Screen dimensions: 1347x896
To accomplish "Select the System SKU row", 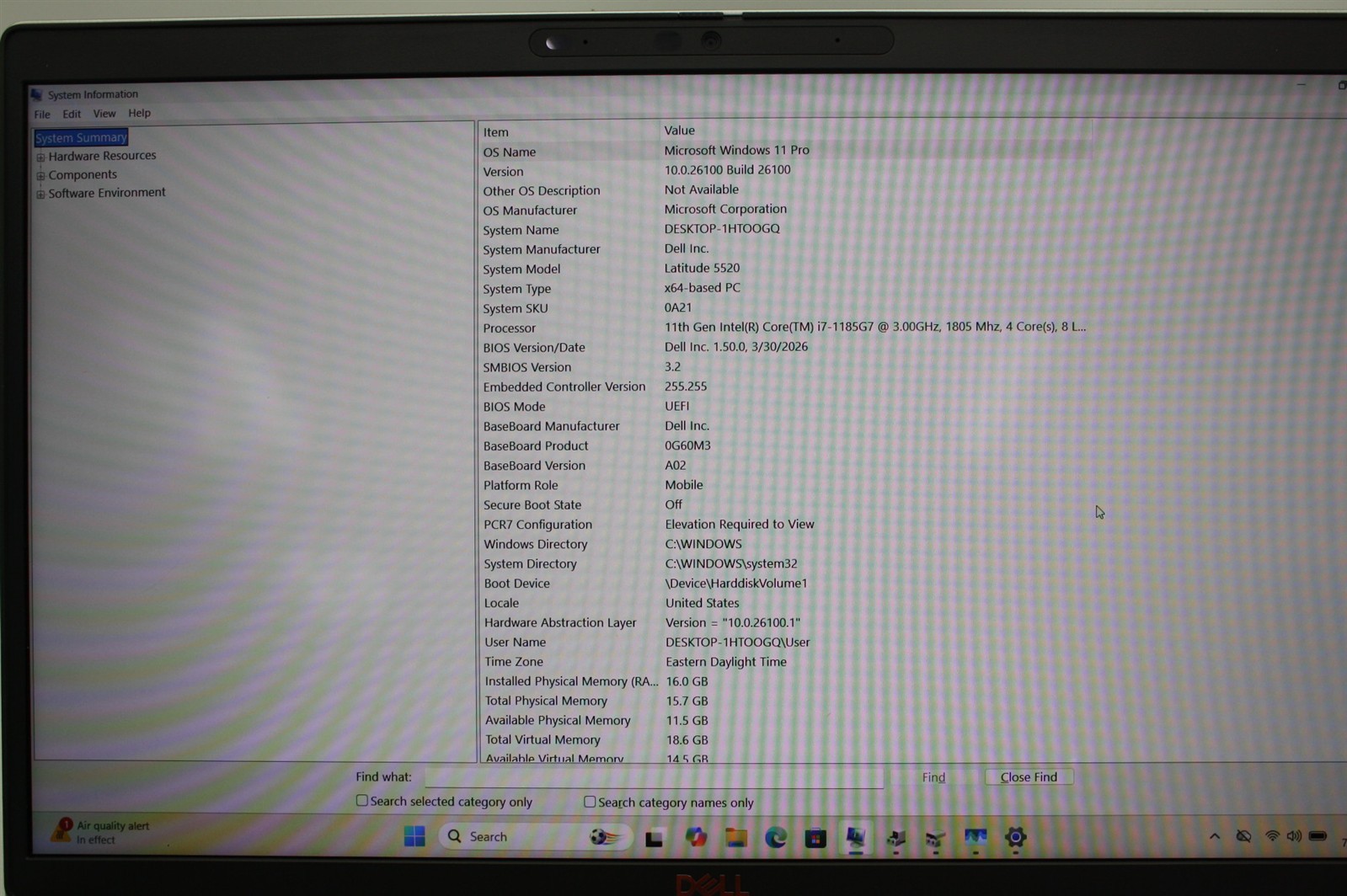I will [x=785, y=308].
